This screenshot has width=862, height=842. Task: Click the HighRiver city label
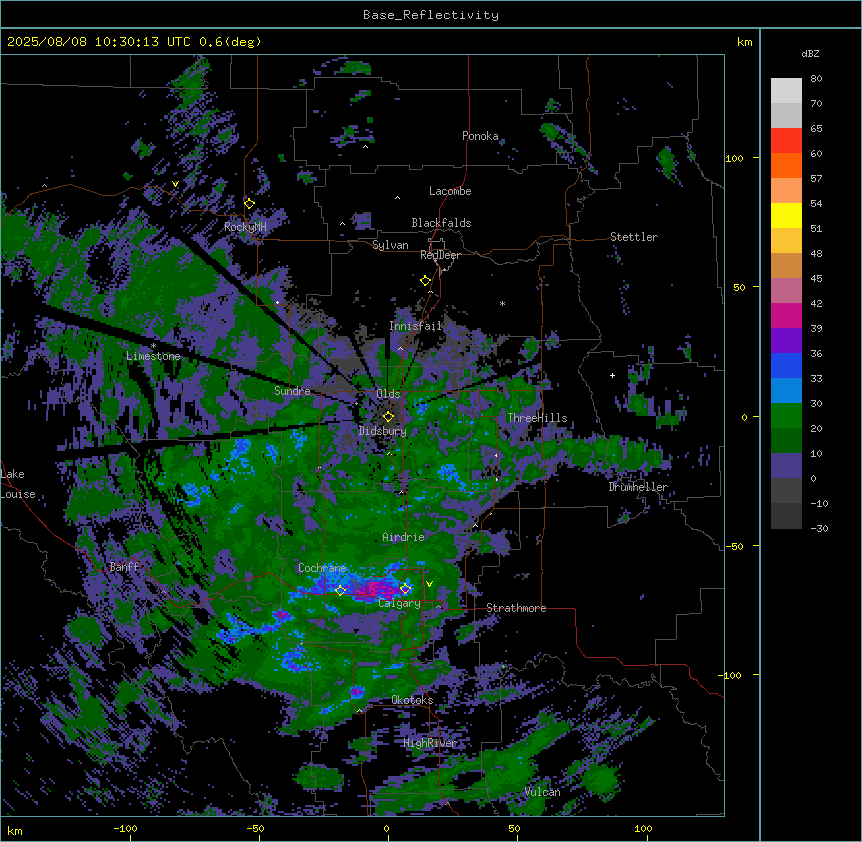pos(430,743)
